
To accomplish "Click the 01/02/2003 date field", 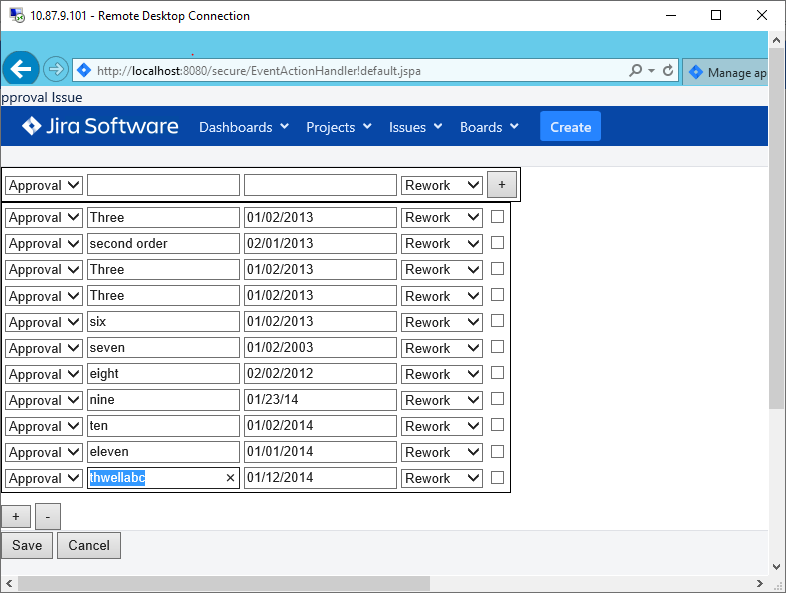I will click(320, 347).
